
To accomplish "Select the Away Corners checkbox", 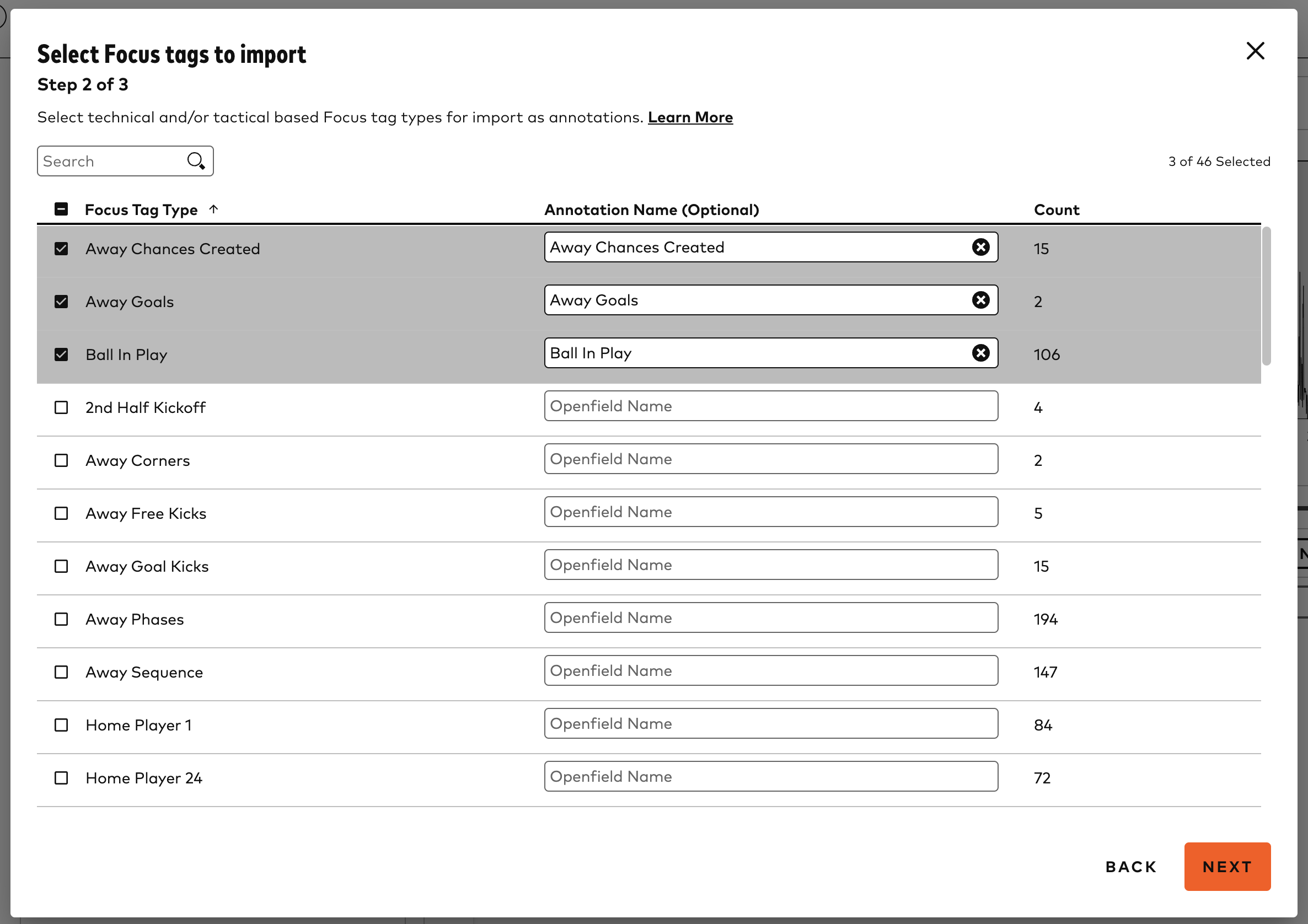I will (61, 460).
